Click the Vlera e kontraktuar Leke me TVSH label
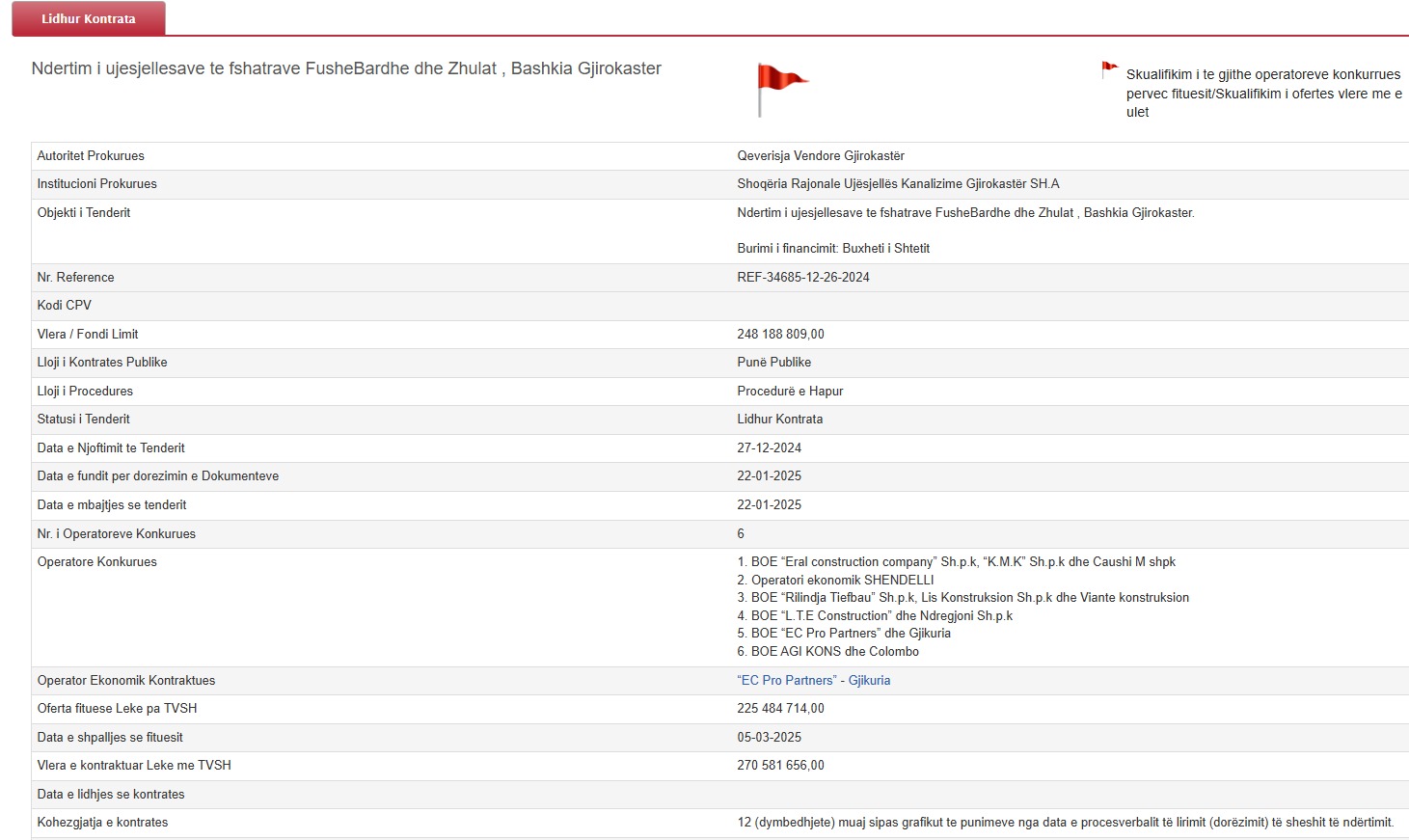Viewport: 1409px width, 840px height. 134,765
